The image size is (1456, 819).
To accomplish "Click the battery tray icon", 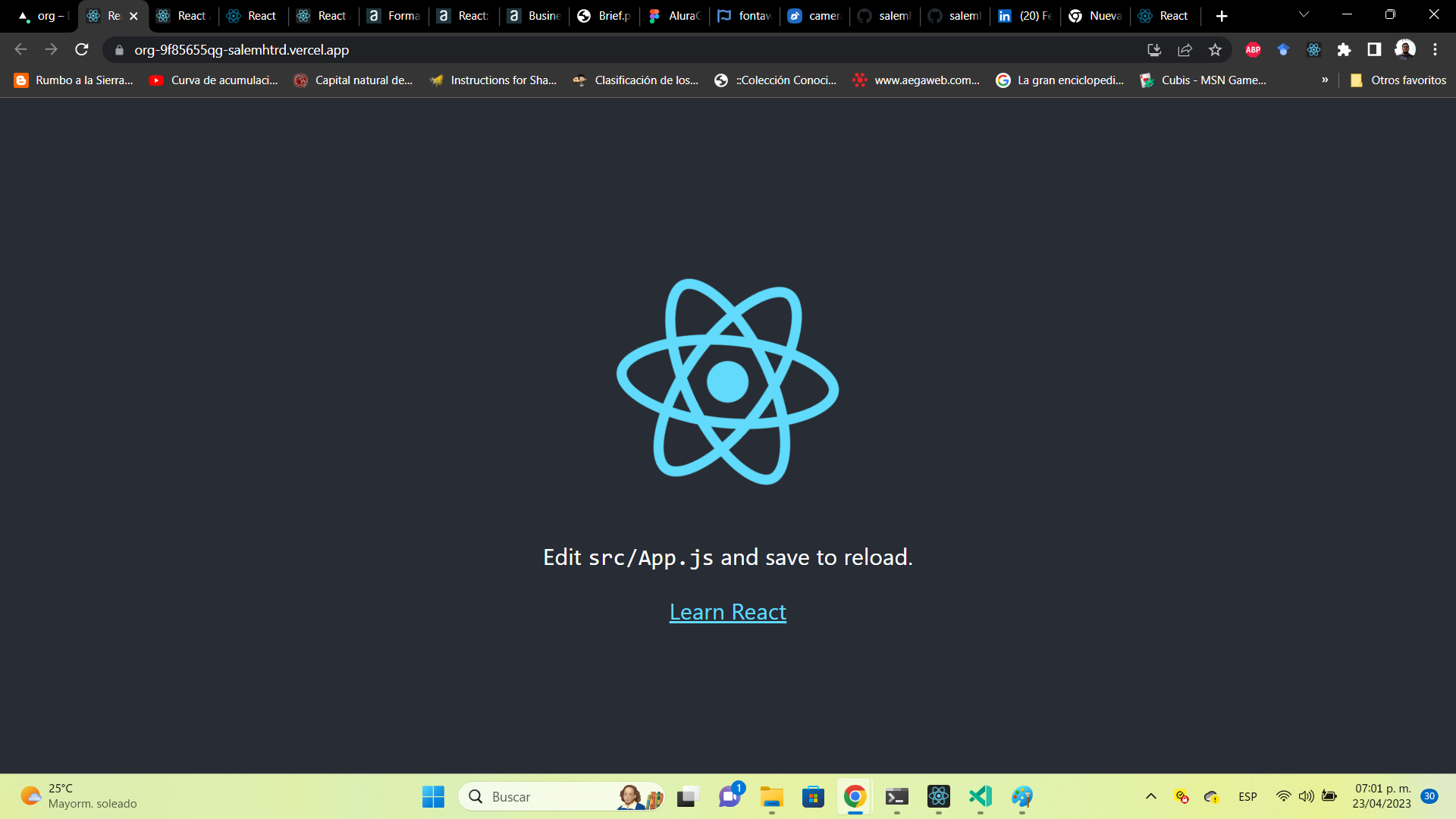I will point(1329,796).
